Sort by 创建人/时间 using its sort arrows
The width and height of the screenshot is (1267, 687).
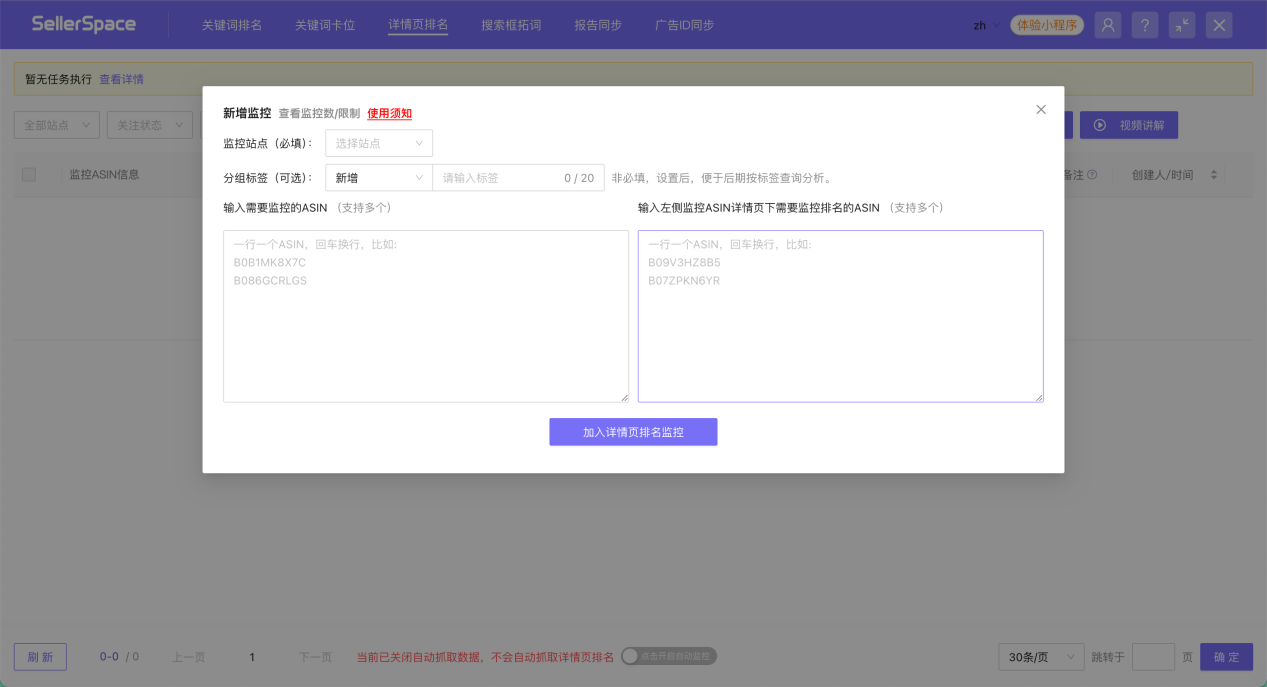(1213, 174)
